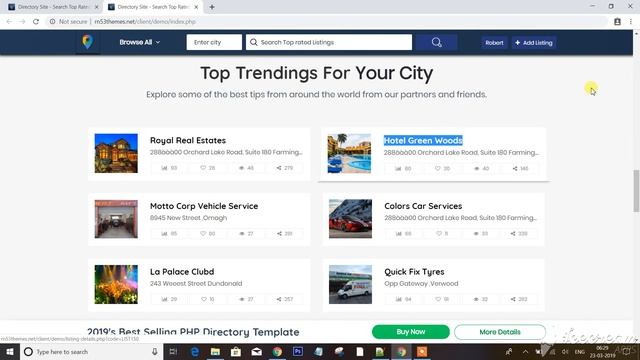
Task: Click the Royal Real Estates house thumbnail
Action: pos(116,153)
